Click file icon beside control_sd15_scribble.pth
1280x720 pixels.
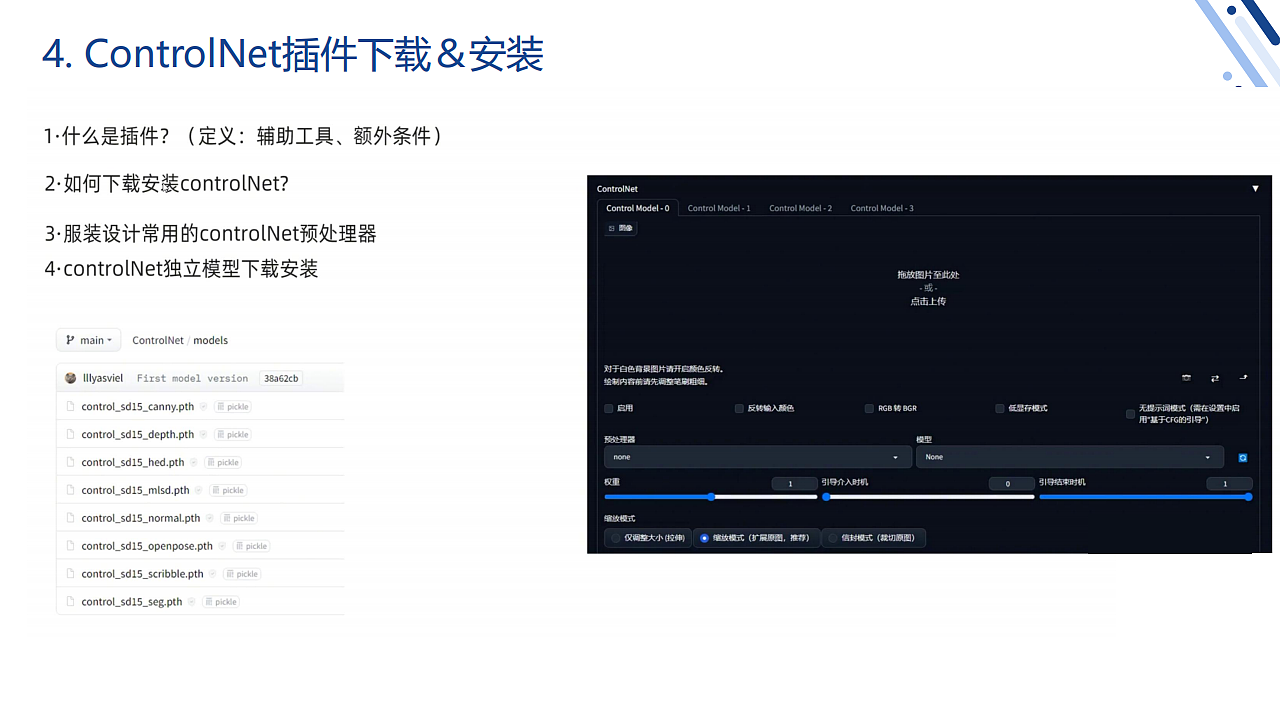[x=70, y=574]
